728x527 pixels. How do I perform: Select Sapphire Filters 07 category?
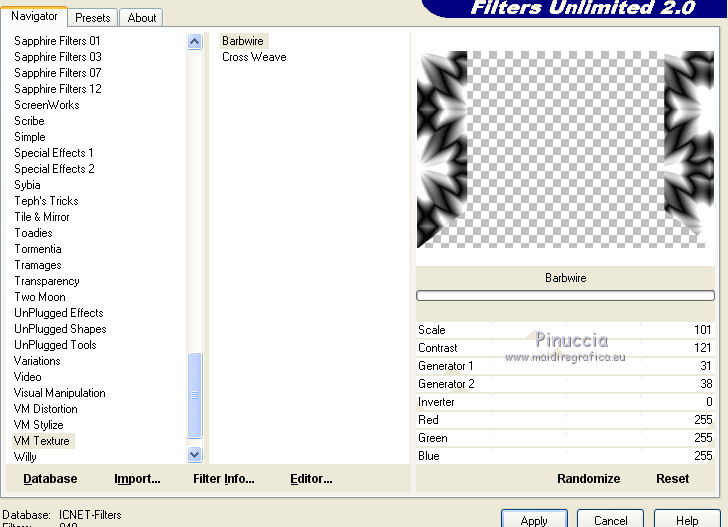(58, 73)
